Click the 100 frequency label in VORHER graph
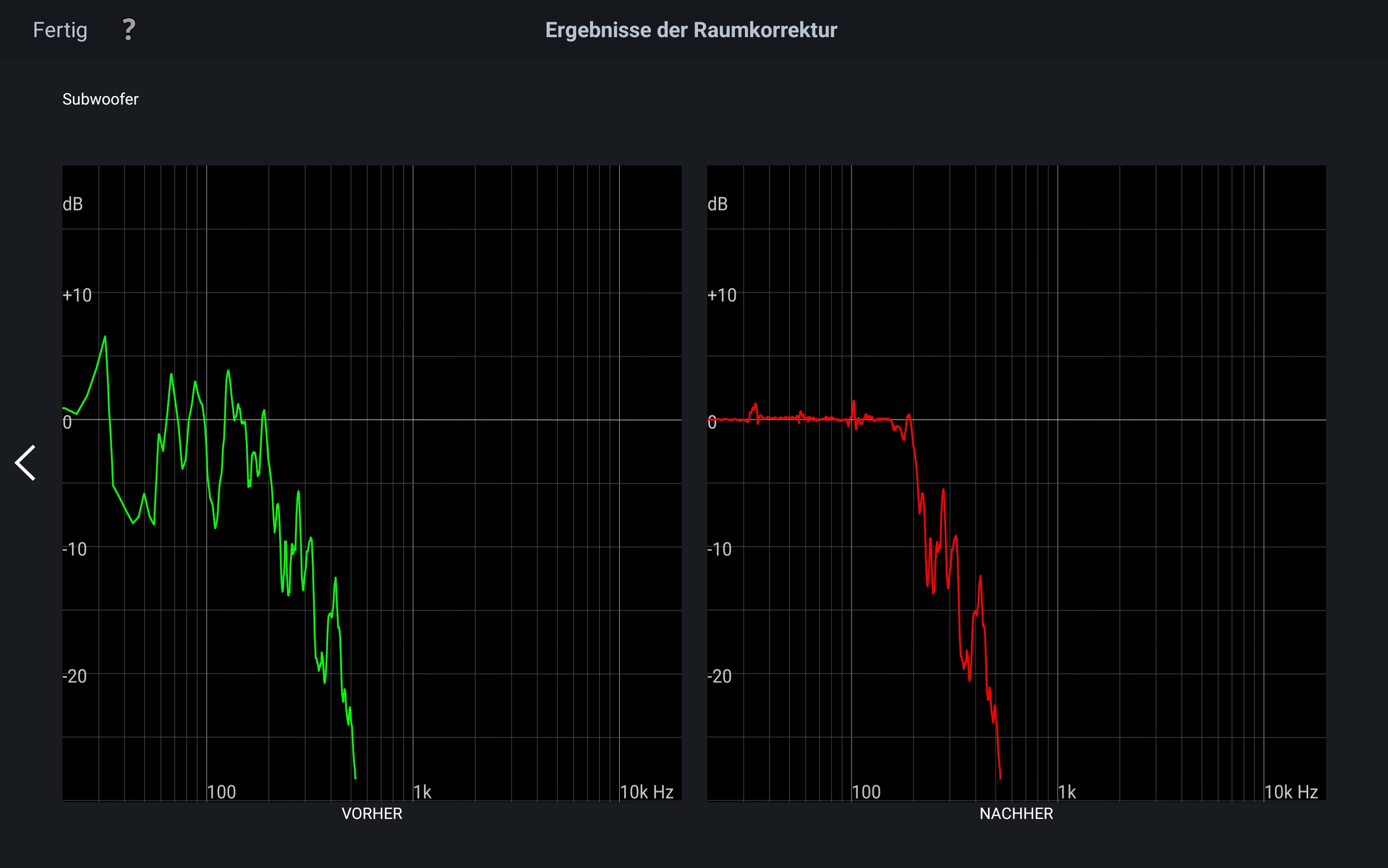 [x=221, y=792]
